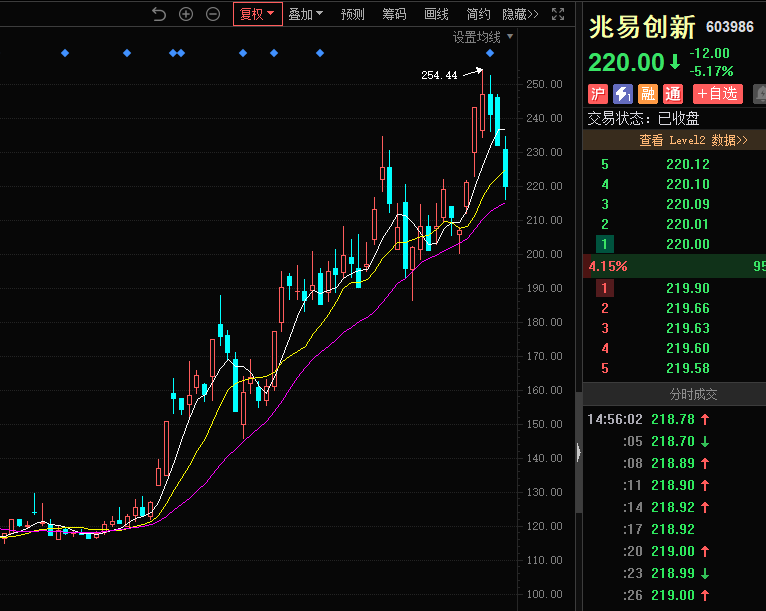Screen dimensions: 766x611
Task: Click the +自选 add to watchlist button
Action: click(x=716, y=94)
